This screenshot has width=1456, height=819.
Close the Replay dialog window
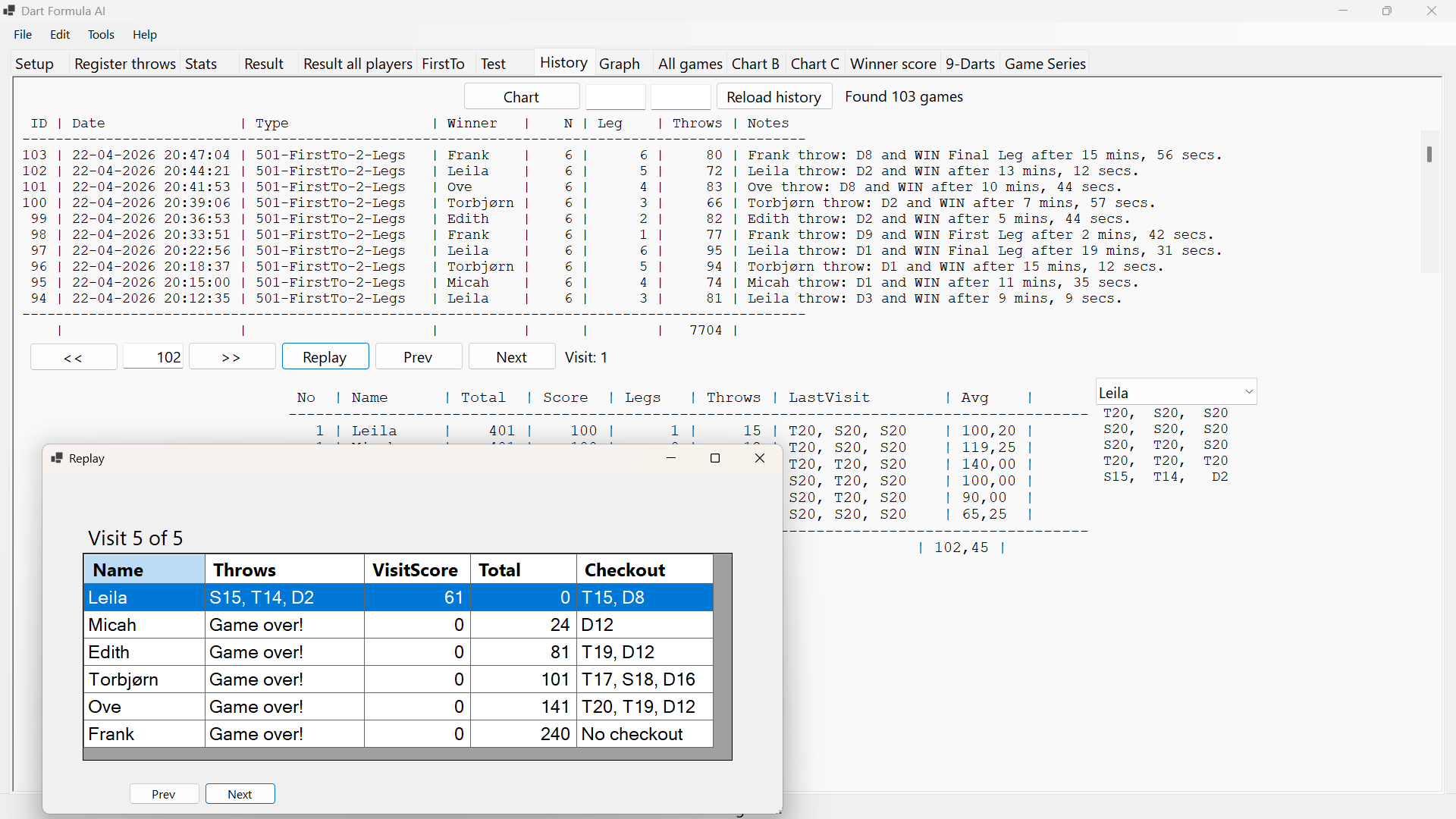(x=760, y=458)
